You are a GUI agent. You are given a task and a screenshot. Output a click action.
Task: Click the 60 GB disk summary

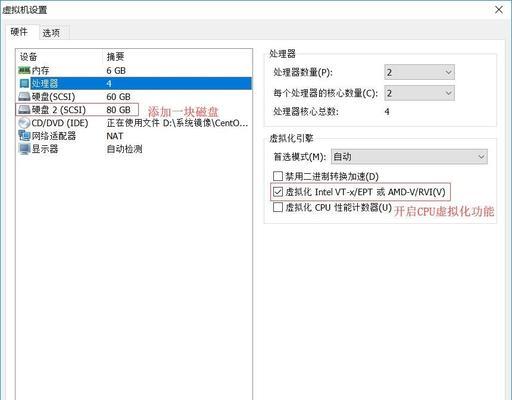118,97
